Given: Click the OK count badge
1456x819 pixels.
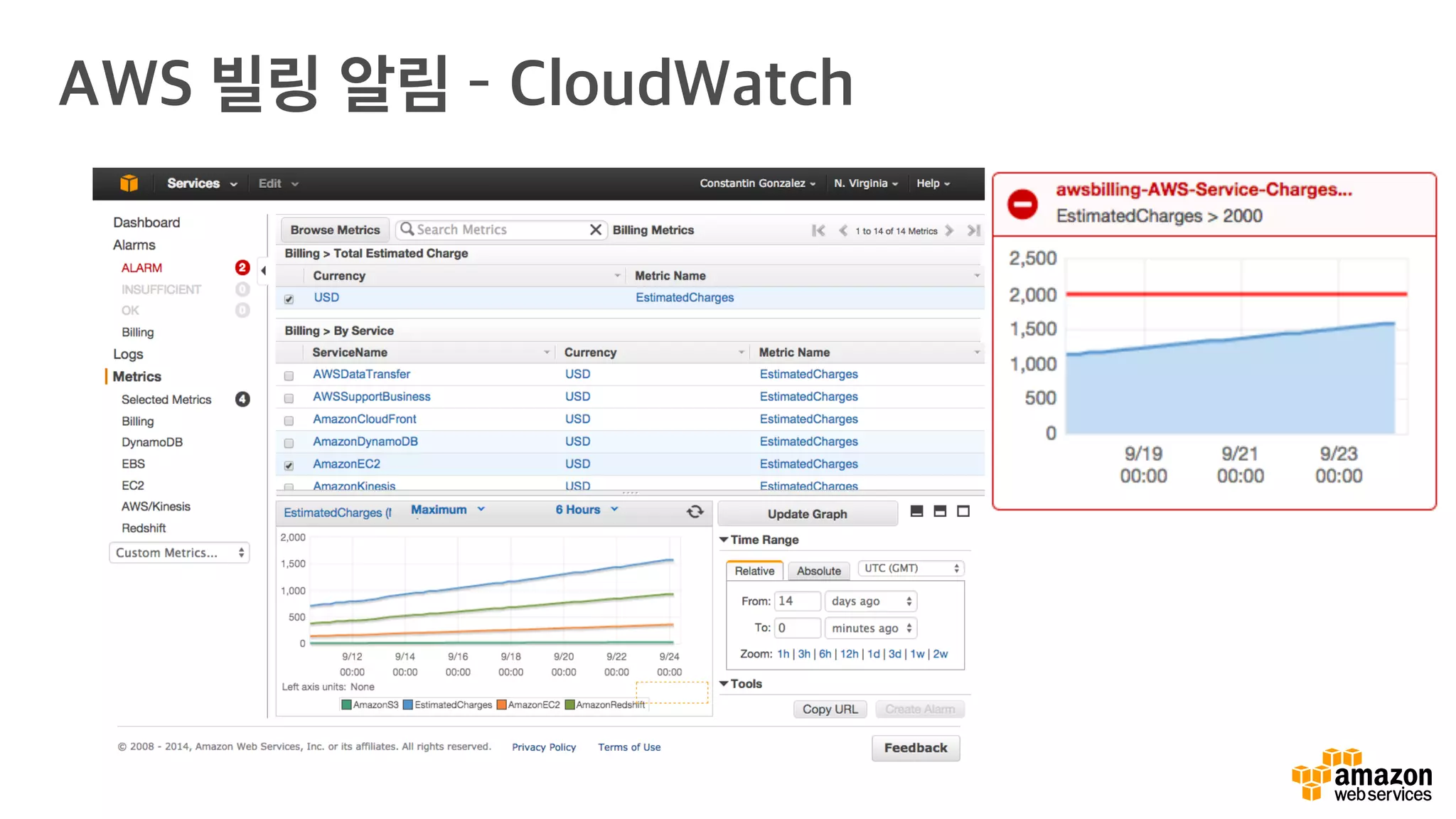Looking at the screenshot, I should click(x=242, y=310).
